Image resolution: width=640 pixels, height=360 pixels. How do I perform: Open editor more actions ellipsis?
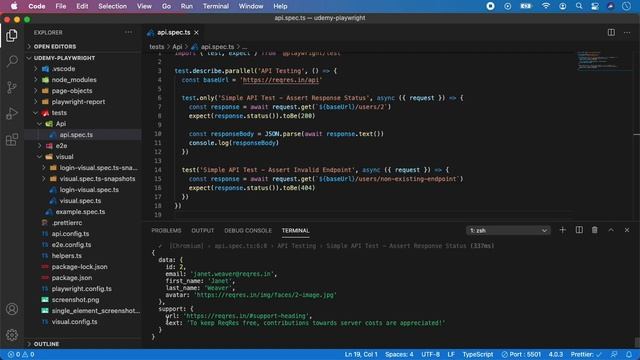[x=627, y=32]
